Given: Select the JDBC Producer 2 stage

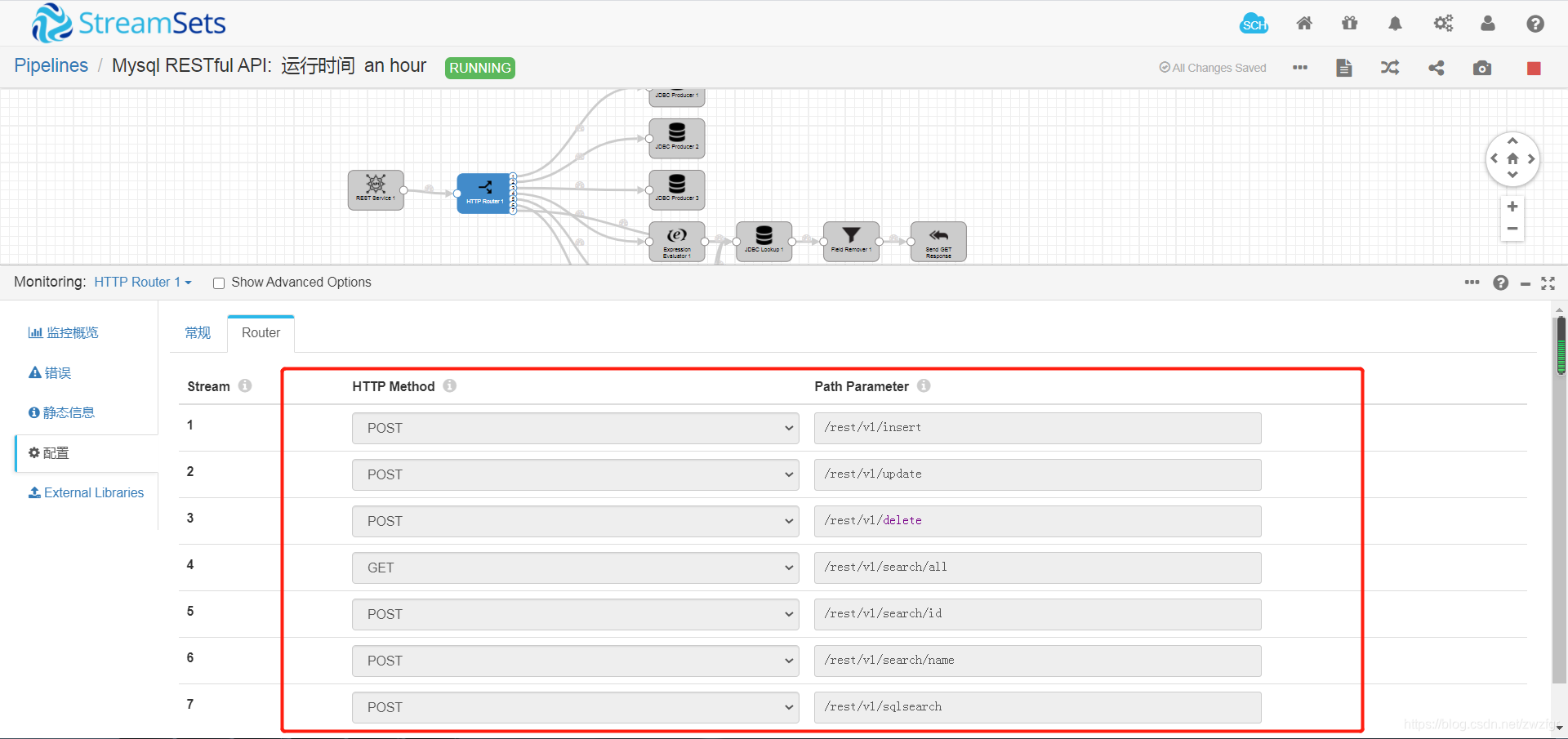Looking at the screenshot, I should click(677, 138).
